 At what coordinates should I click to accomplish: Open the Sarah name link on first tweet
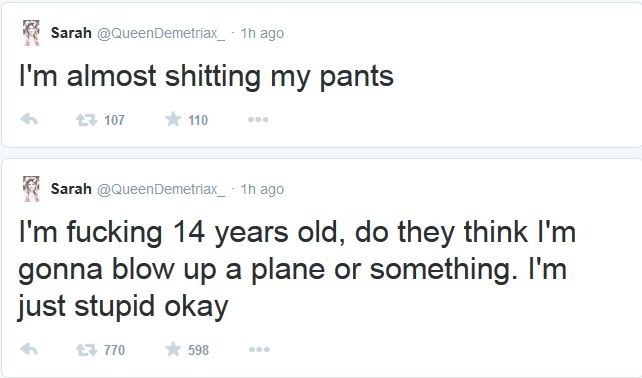pos(71,33)
